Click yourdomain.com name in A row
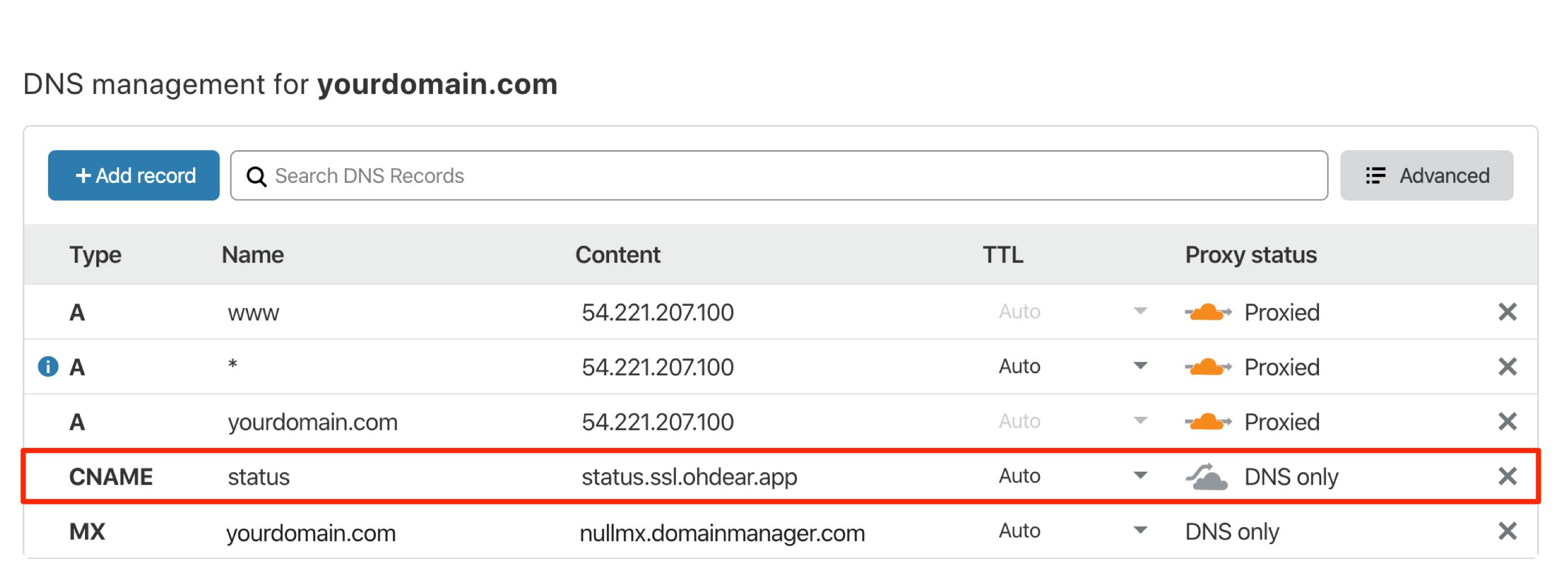1568x573 pixels. (x=313, y=423)
